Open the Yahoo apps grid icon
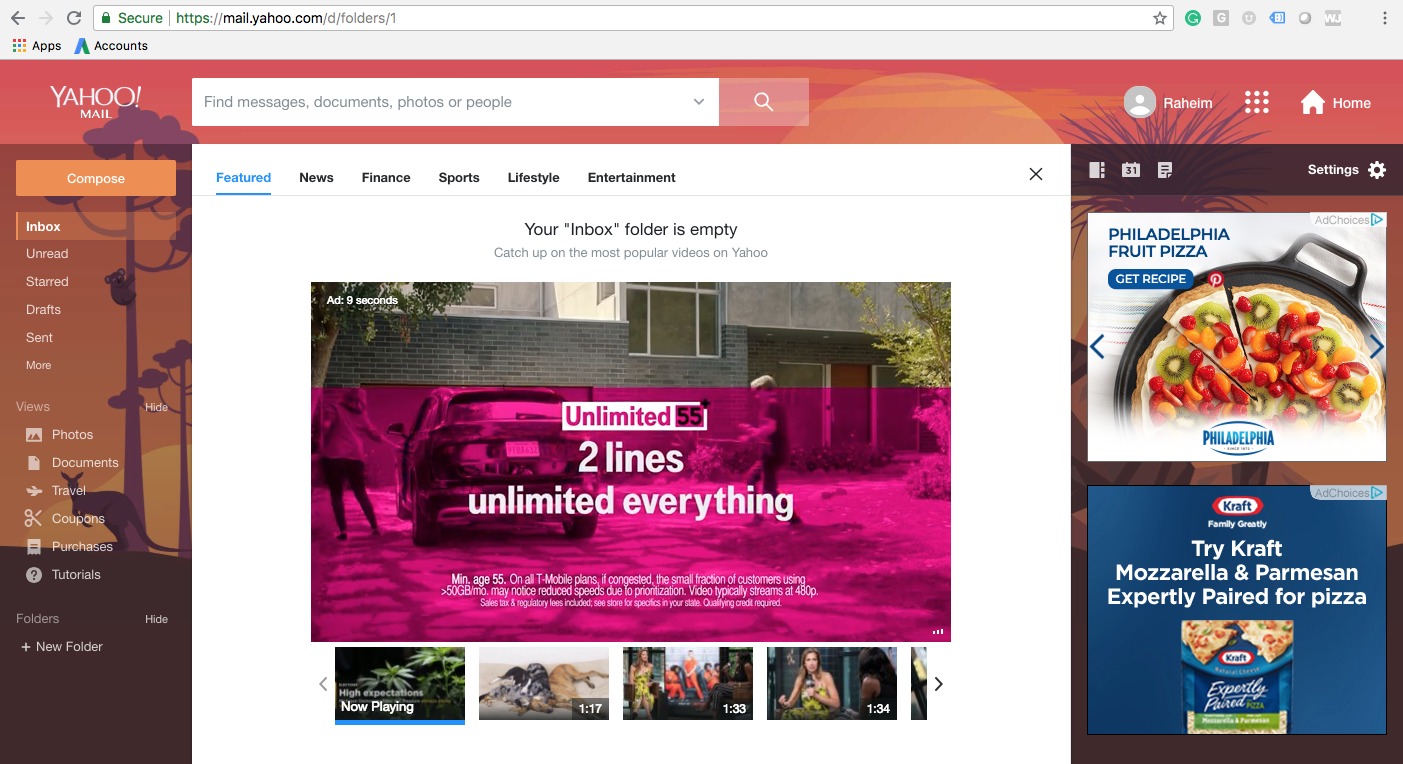 point(1256,102)
